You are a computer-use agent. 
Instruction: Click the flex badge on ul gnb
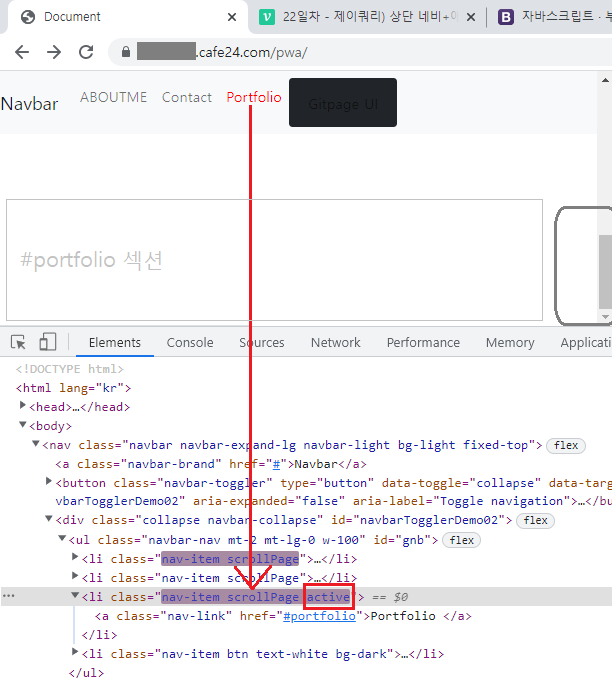462,540
